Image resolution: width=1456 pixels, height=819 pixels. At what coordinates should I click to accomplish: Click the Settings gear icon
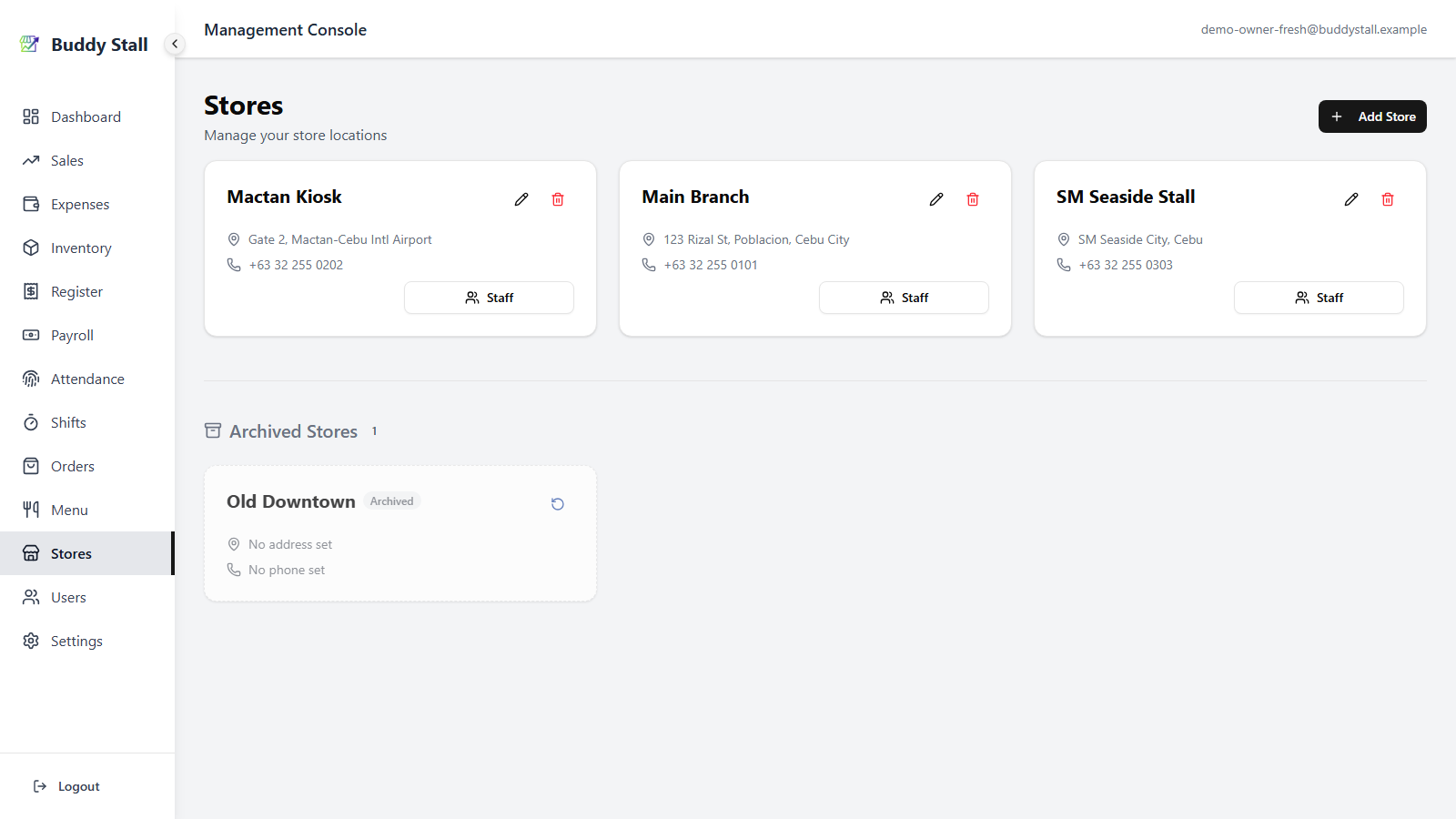[31, 641]
